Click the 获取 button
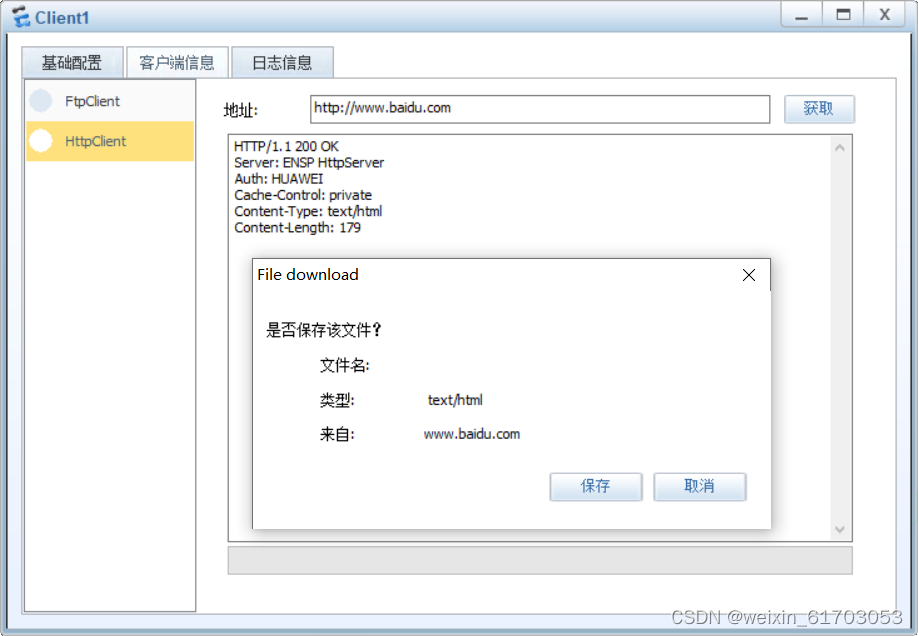The image size is (918, 636). pos(819,109)
